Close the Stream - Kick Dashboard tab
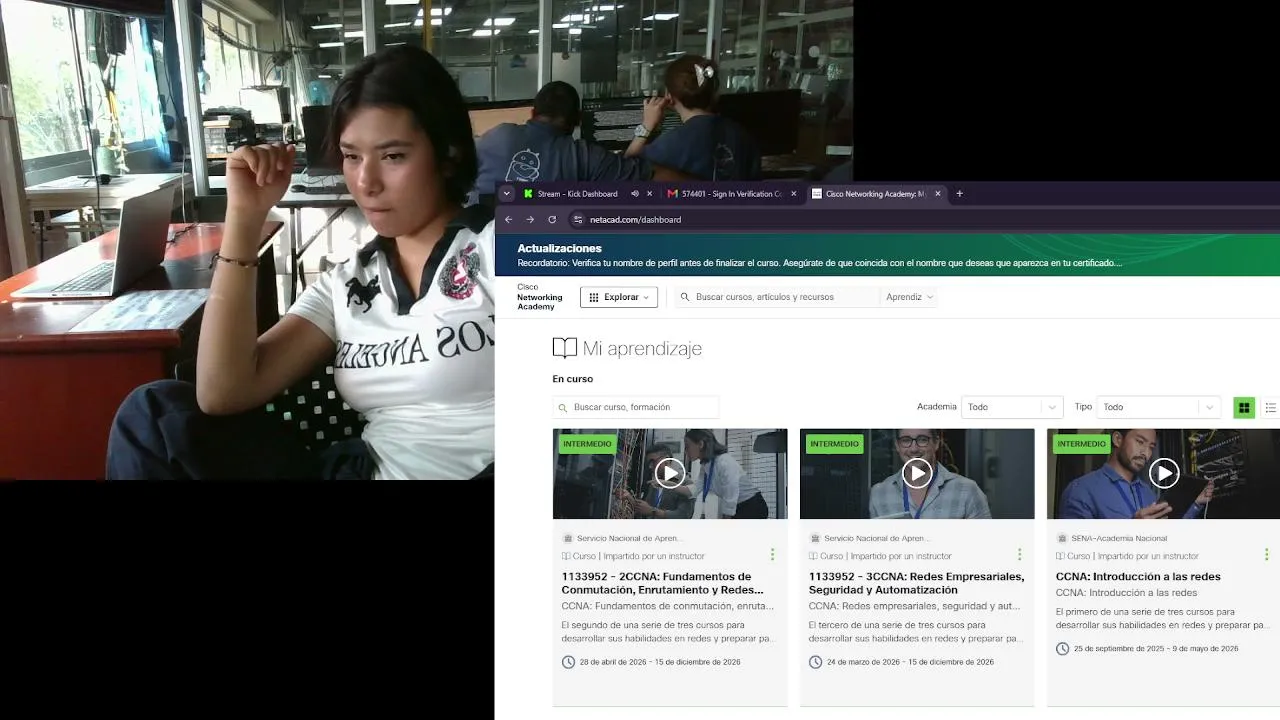 (x=650, y=194)
